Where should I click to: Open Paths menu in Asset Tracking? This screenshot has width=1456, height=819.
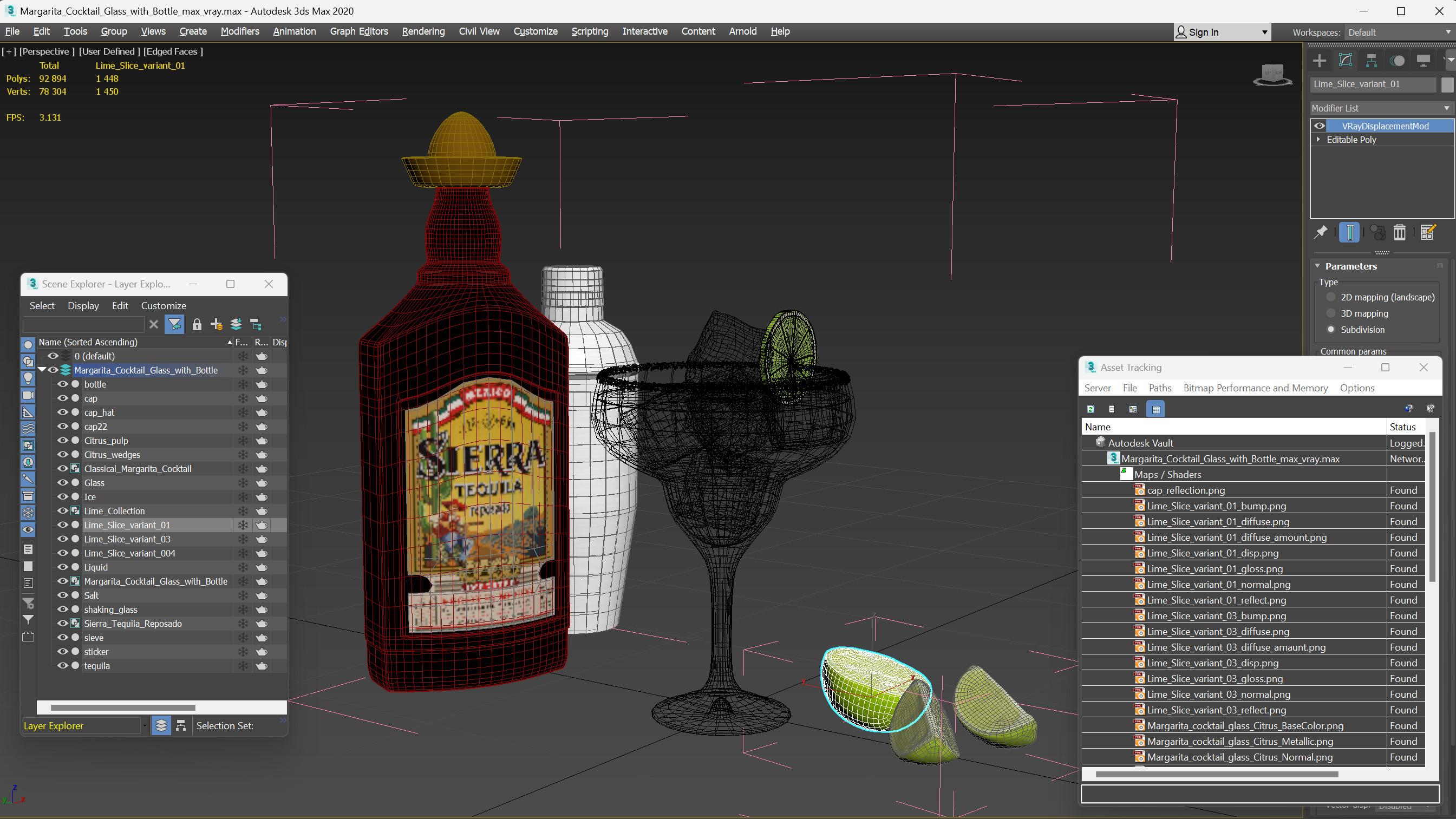[x=1160, y=388]
